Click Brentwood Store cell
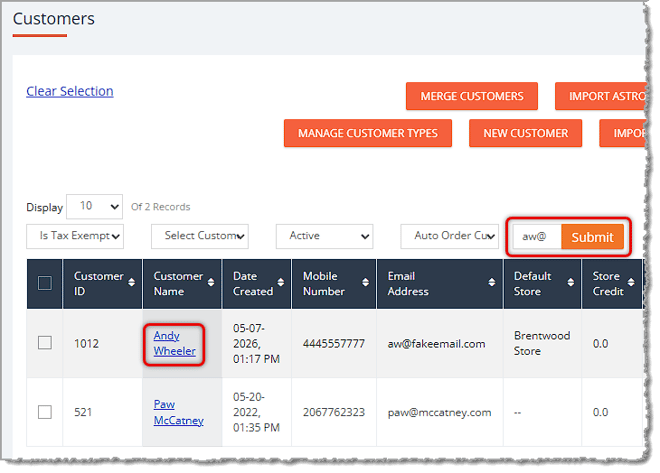The image size is (660, 473). (542, 343)
